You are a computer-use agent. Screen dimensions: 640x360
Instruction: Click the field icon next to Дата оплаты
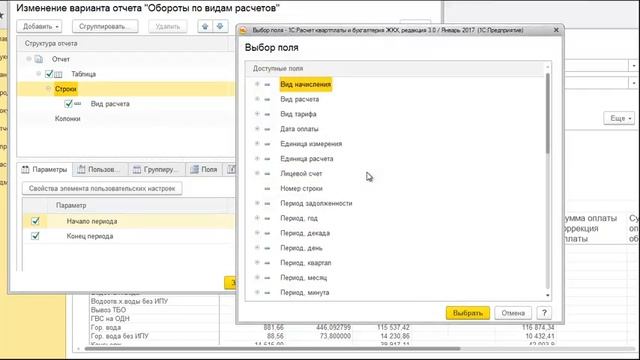267,129
